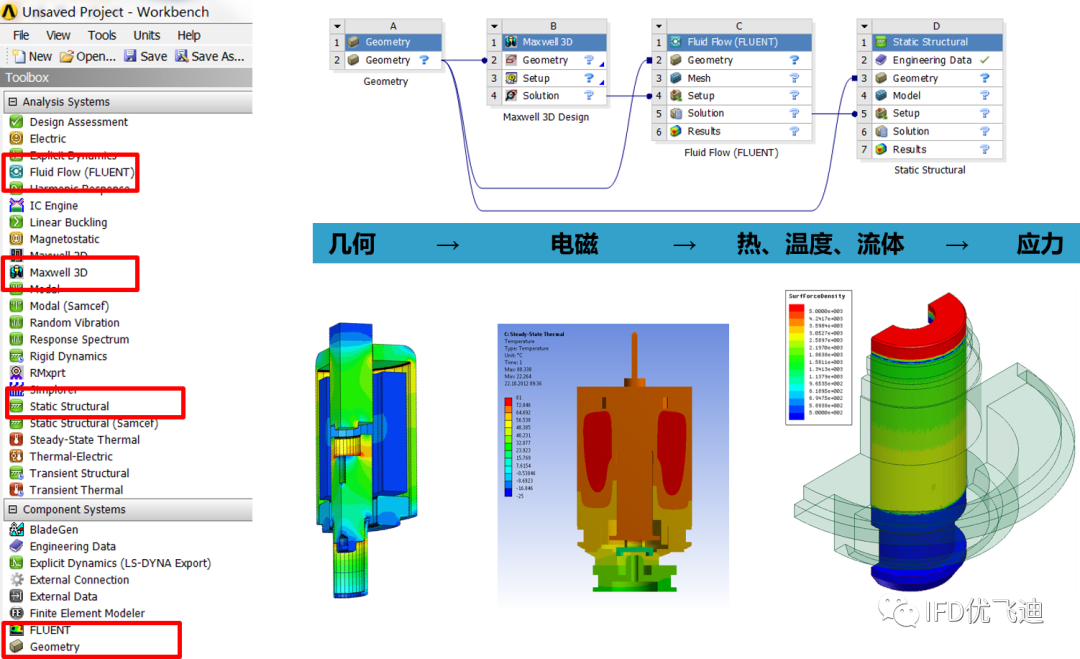The height and width of the screenshot is (659, 1080).
Task: Select Linear Buckling toolbox icon
Action: [x=17, y=222]
